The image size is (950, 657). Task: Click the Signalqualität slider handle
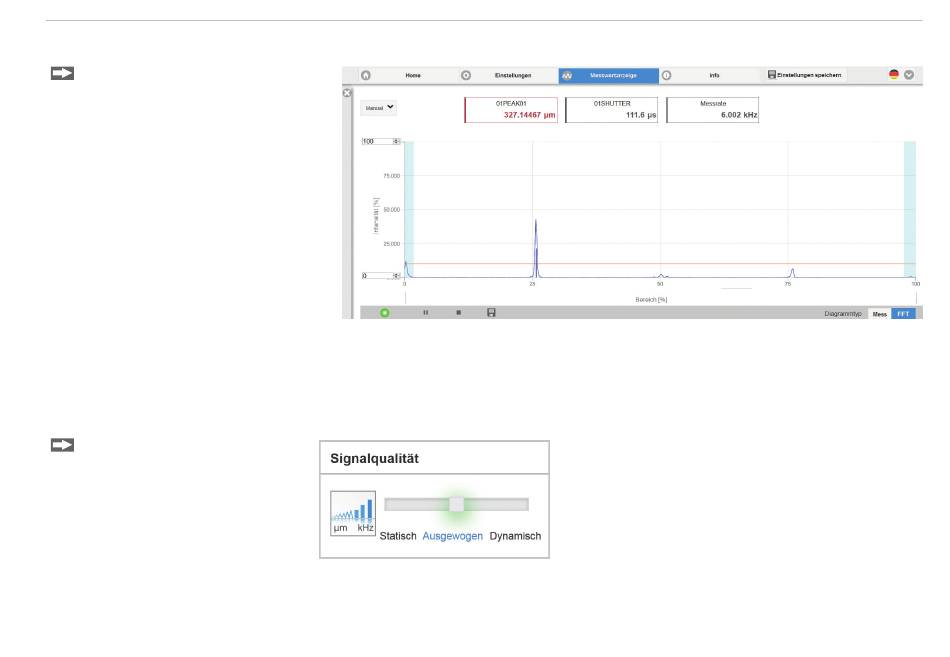(x=456, y=505)
